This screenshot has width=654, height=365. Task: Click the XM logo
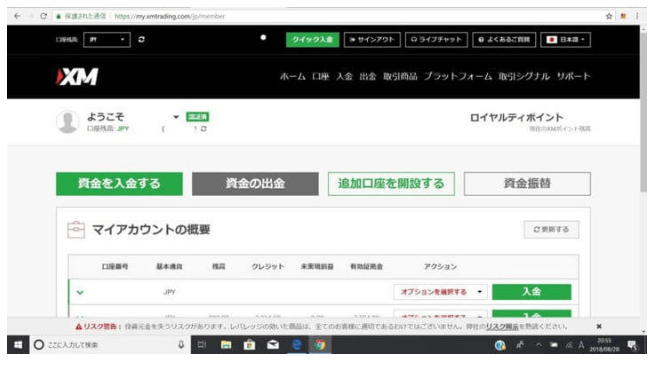click(x=78, y=77)
